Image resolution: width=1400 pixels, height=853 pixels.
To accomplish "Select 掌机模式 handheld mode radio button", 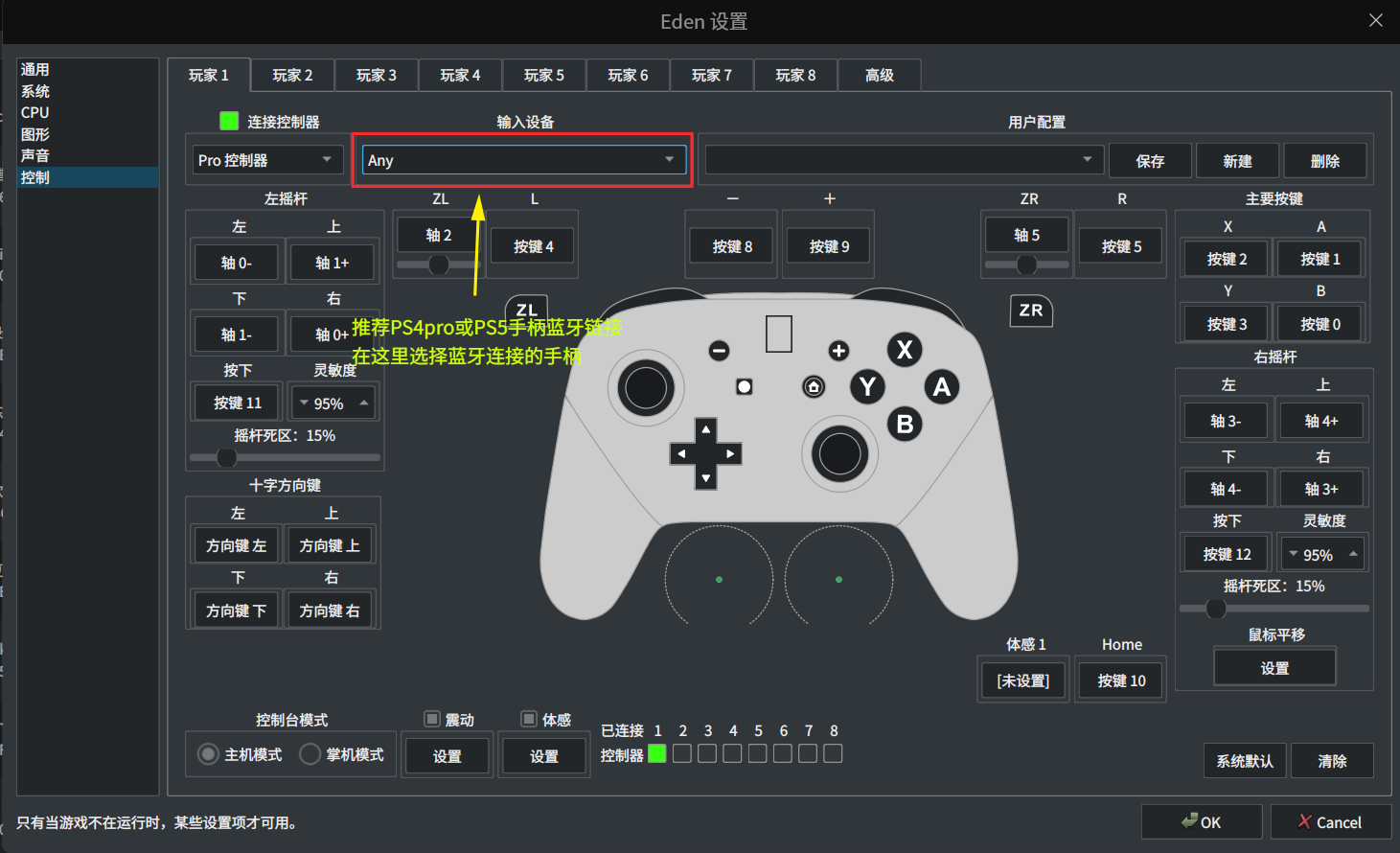I will (310, 754).
